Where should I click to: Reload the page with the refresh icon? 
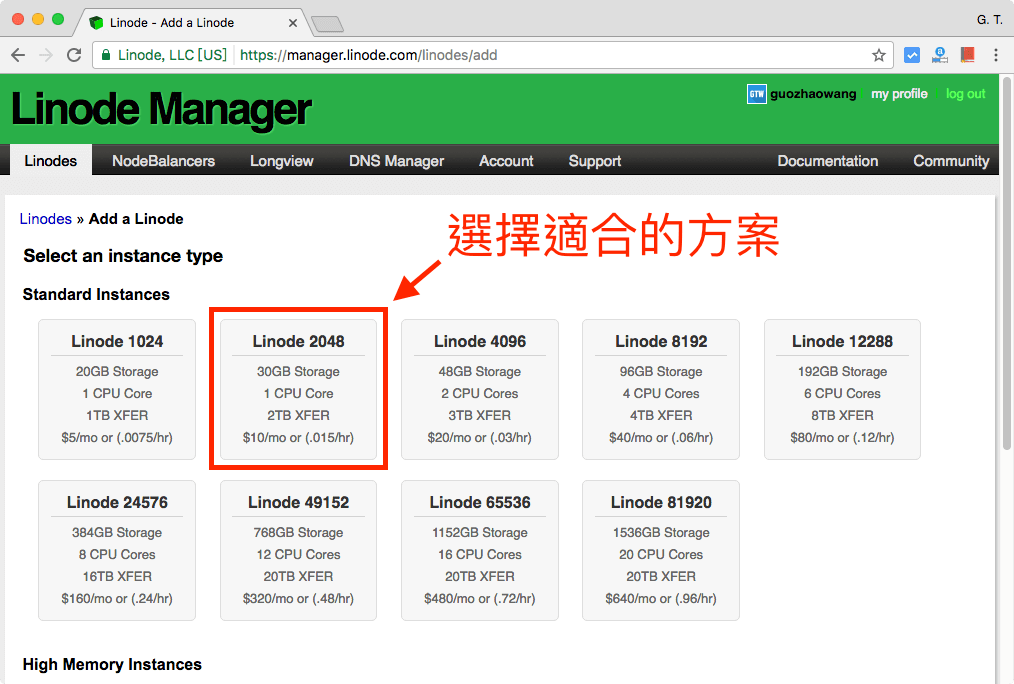tap(74, 55)
